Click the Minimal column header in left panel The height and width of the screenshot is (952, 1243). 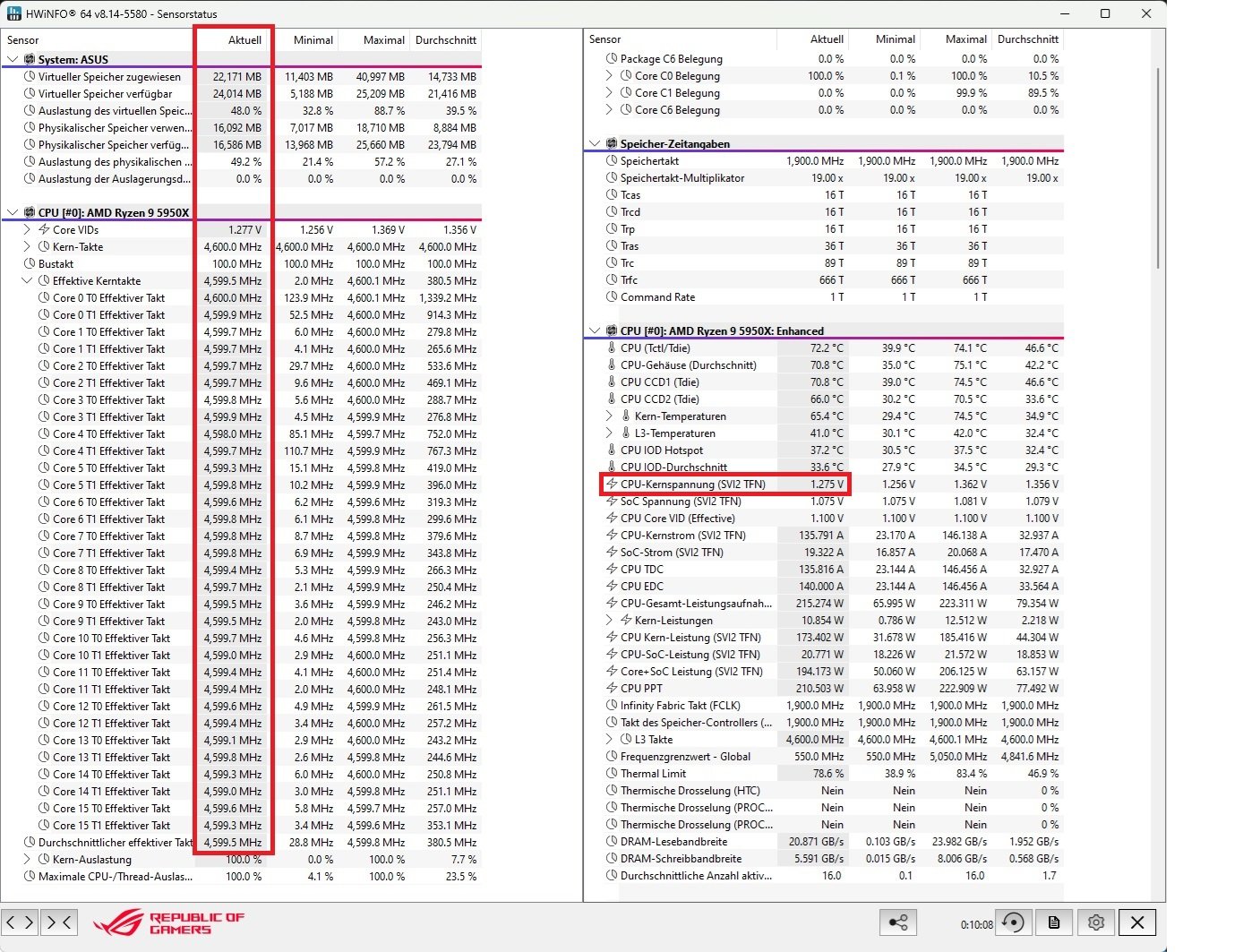pyautogui.click(x=304, y=39)
